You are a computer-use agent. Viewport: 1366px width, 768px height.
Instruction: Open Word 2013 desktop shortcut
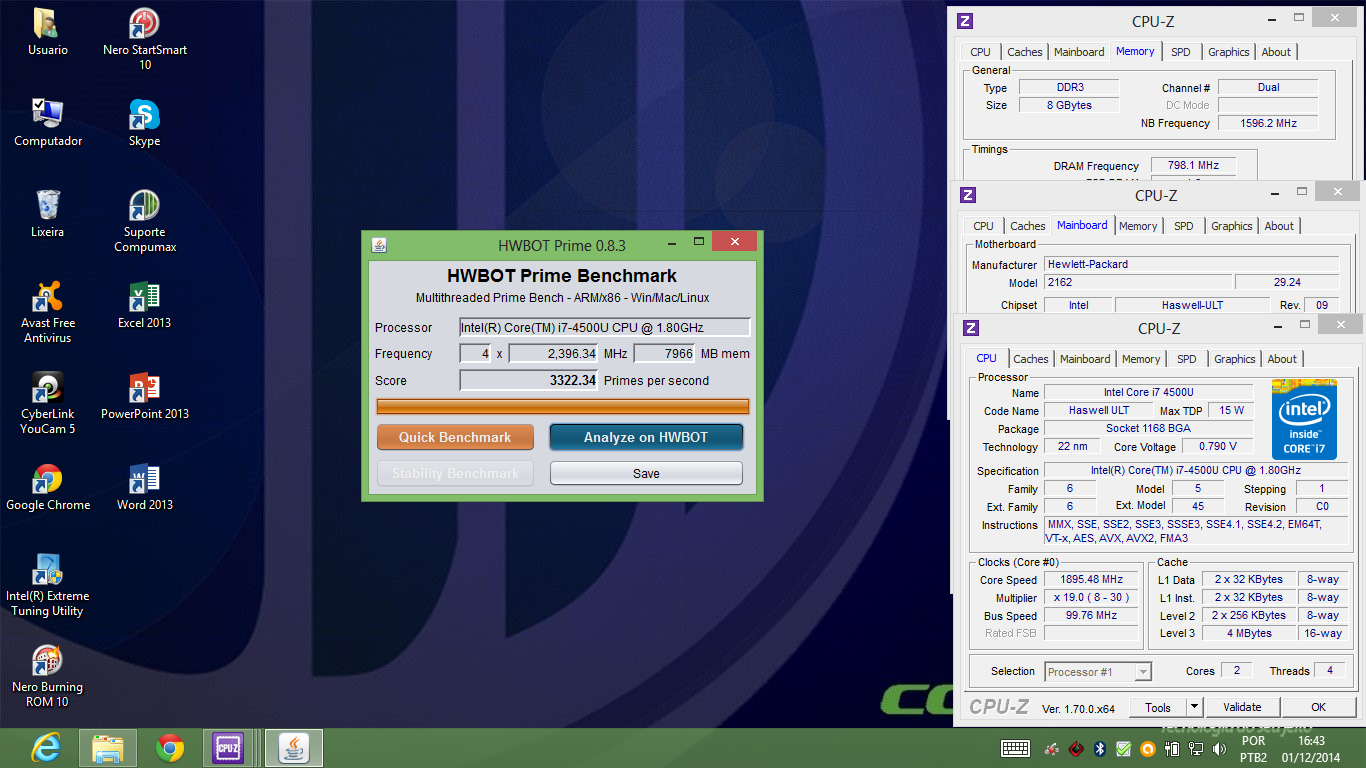[145, 487]
